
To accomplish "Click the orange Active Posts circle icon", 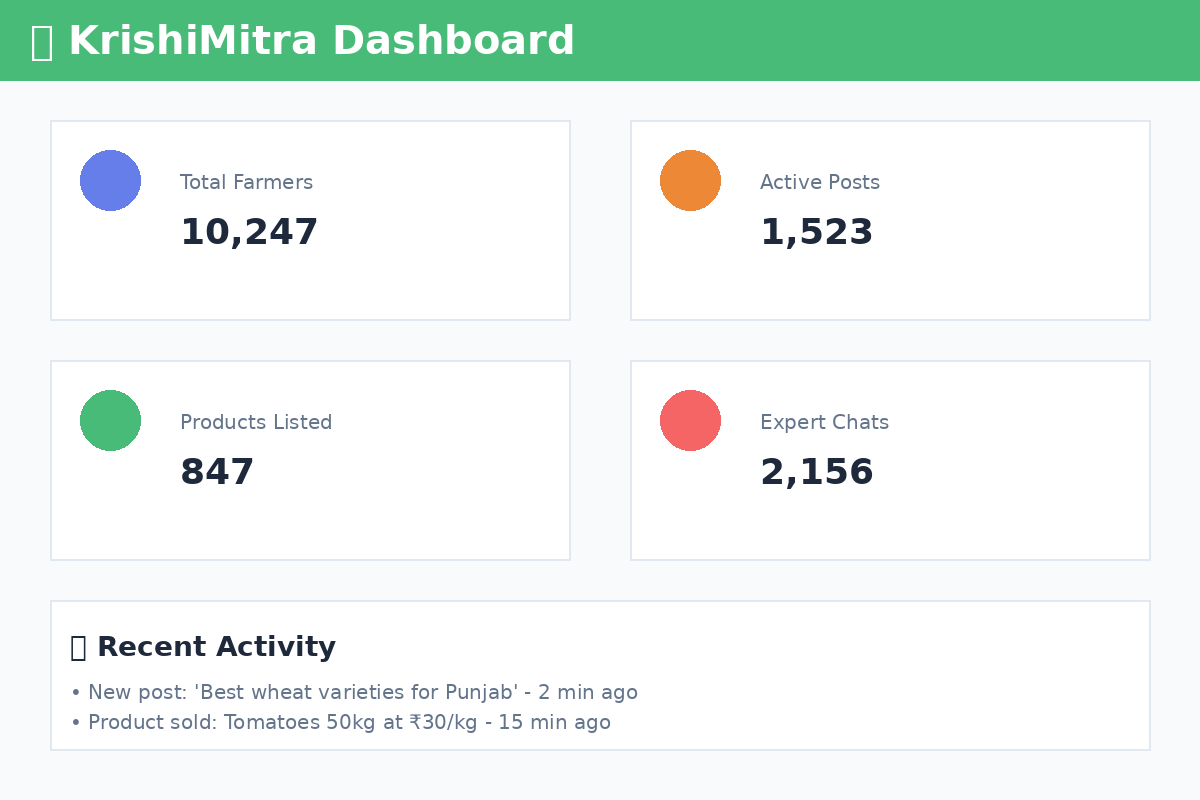I will click(x=690, y=180).
